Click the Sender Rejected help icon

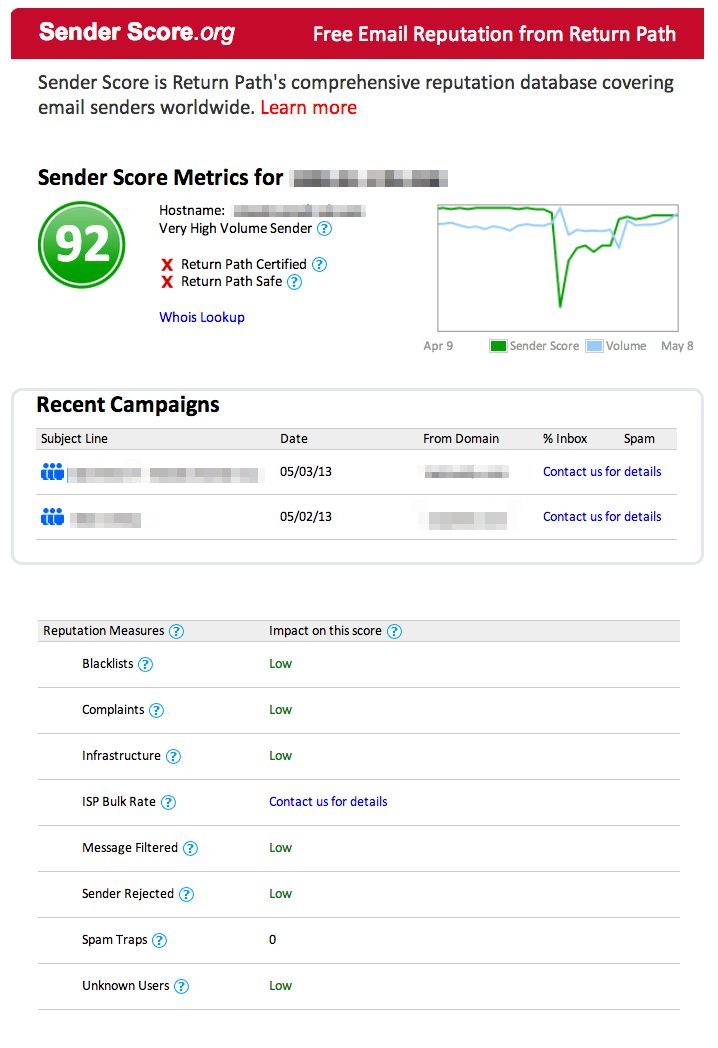(x=187, y=894)
